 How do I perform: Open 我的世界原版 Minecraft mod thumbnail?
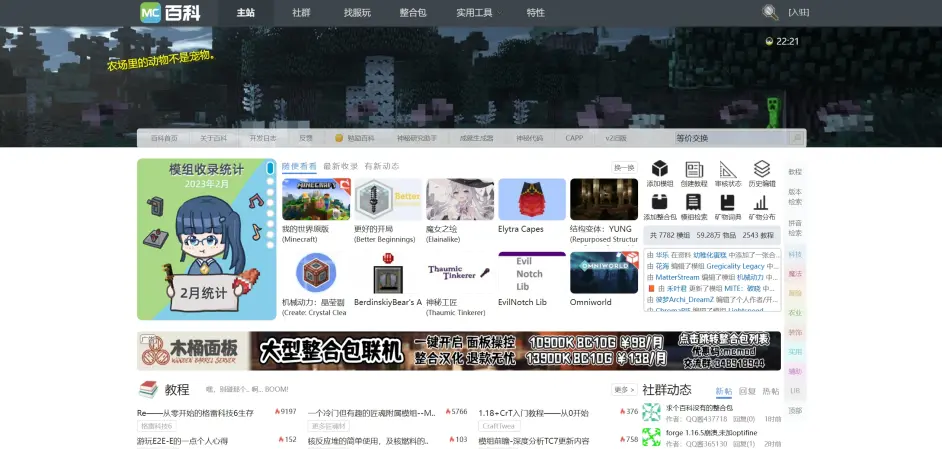316,200
